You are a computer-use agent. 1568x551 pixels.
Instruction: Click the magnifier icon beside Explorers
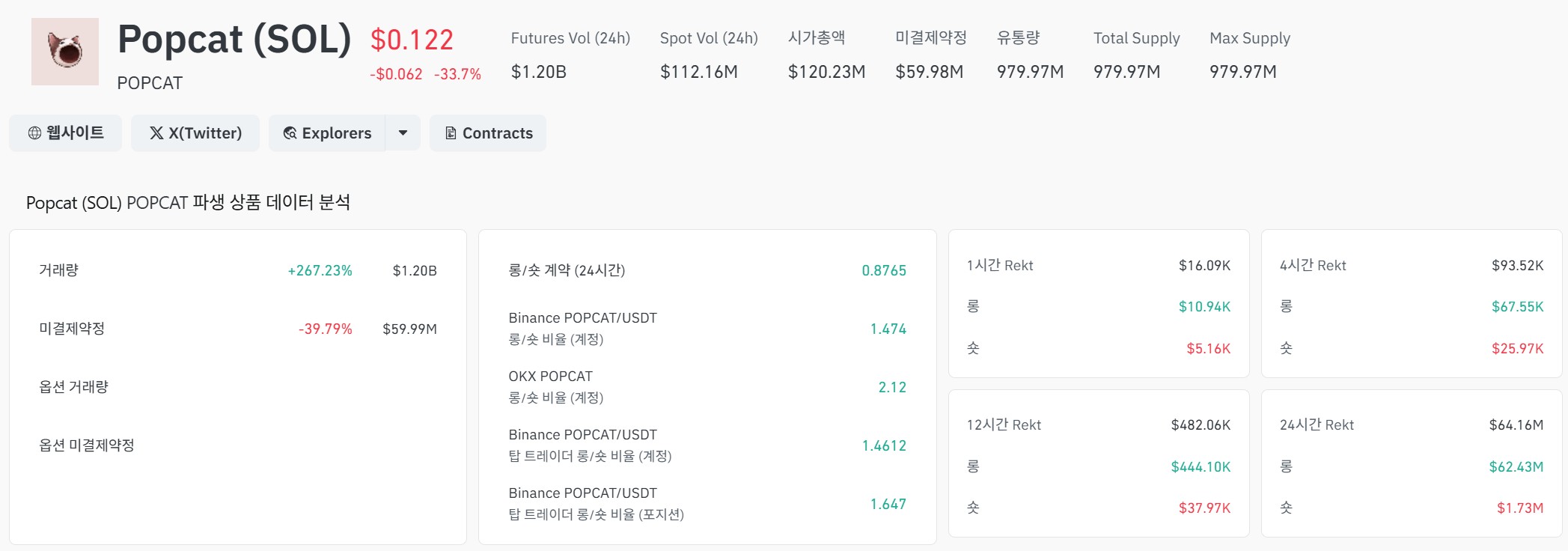(289, 133)
